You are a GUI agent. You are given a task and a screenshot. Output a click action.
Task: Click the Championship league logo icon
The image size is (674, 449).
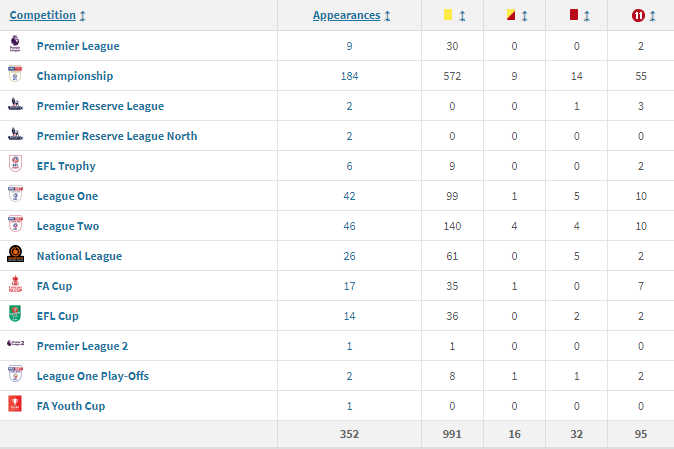click(15, 75)
